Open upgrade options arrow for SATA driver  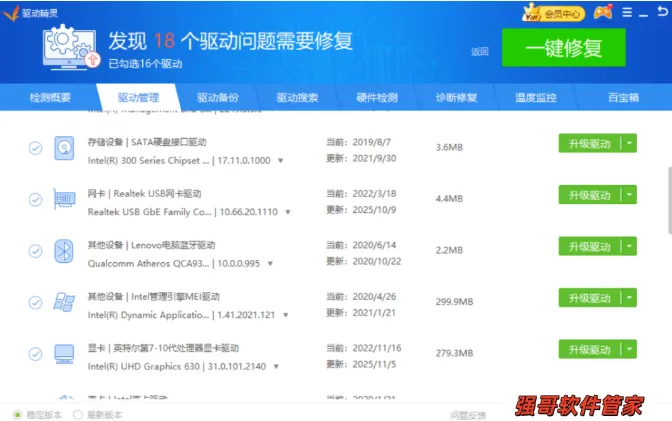[629, 144]
